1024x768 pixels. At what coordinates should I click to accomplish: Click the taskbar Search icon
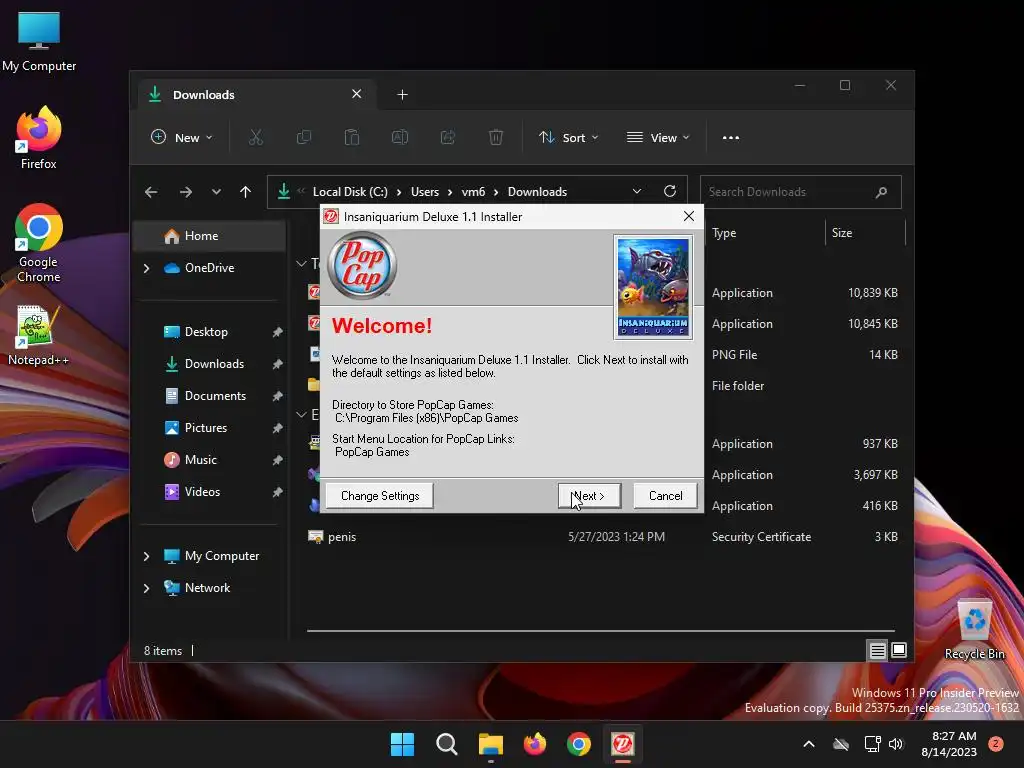(447, 744)
